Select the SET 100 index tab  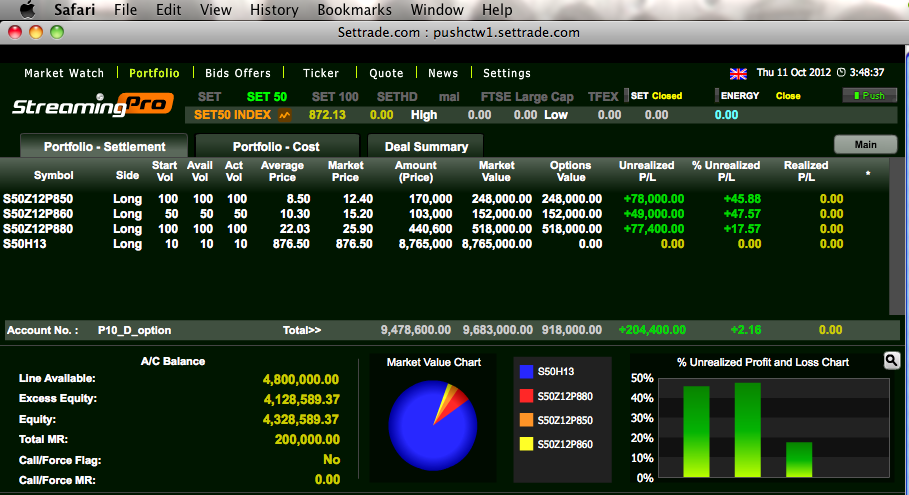click(x=335, y=97)
